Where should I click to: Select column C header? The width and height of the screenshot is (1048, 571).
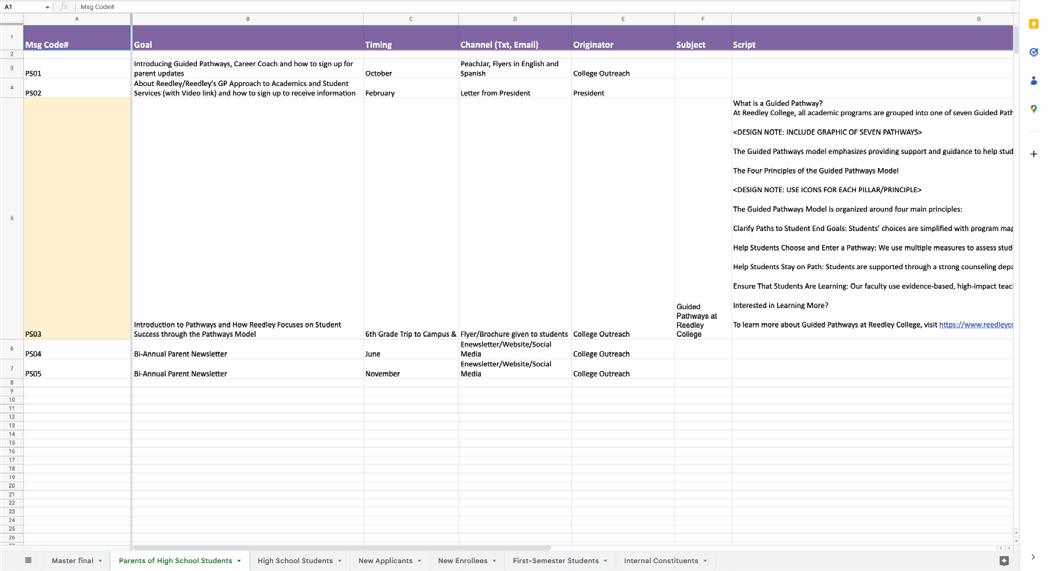coord(410,19)
